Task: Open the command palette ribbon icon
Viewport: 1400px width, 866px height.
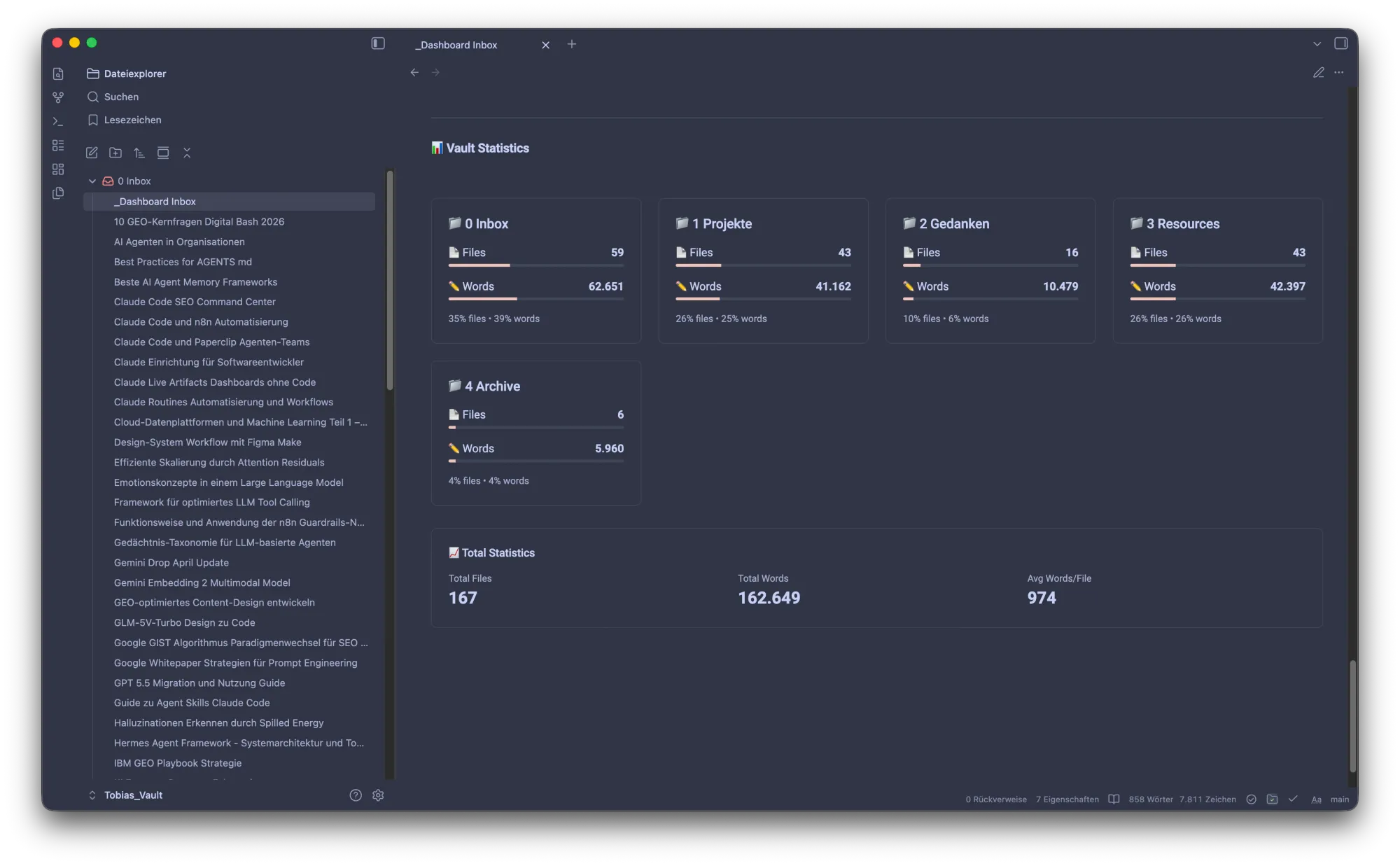Action: tap(58, 121)
